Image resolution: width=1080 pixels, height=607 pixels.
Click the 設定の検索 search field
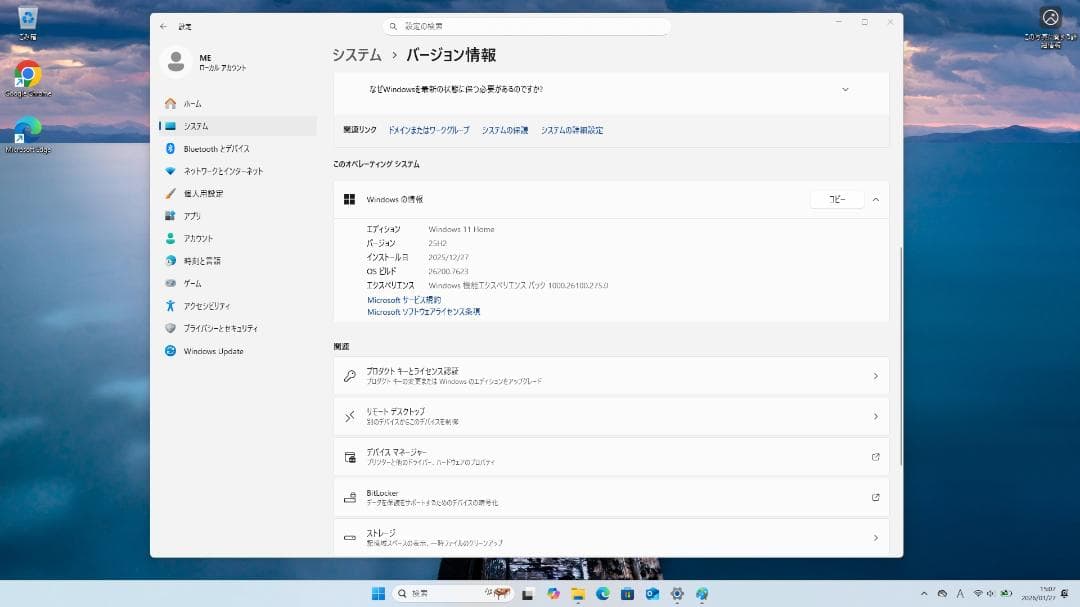click(527, 25)
